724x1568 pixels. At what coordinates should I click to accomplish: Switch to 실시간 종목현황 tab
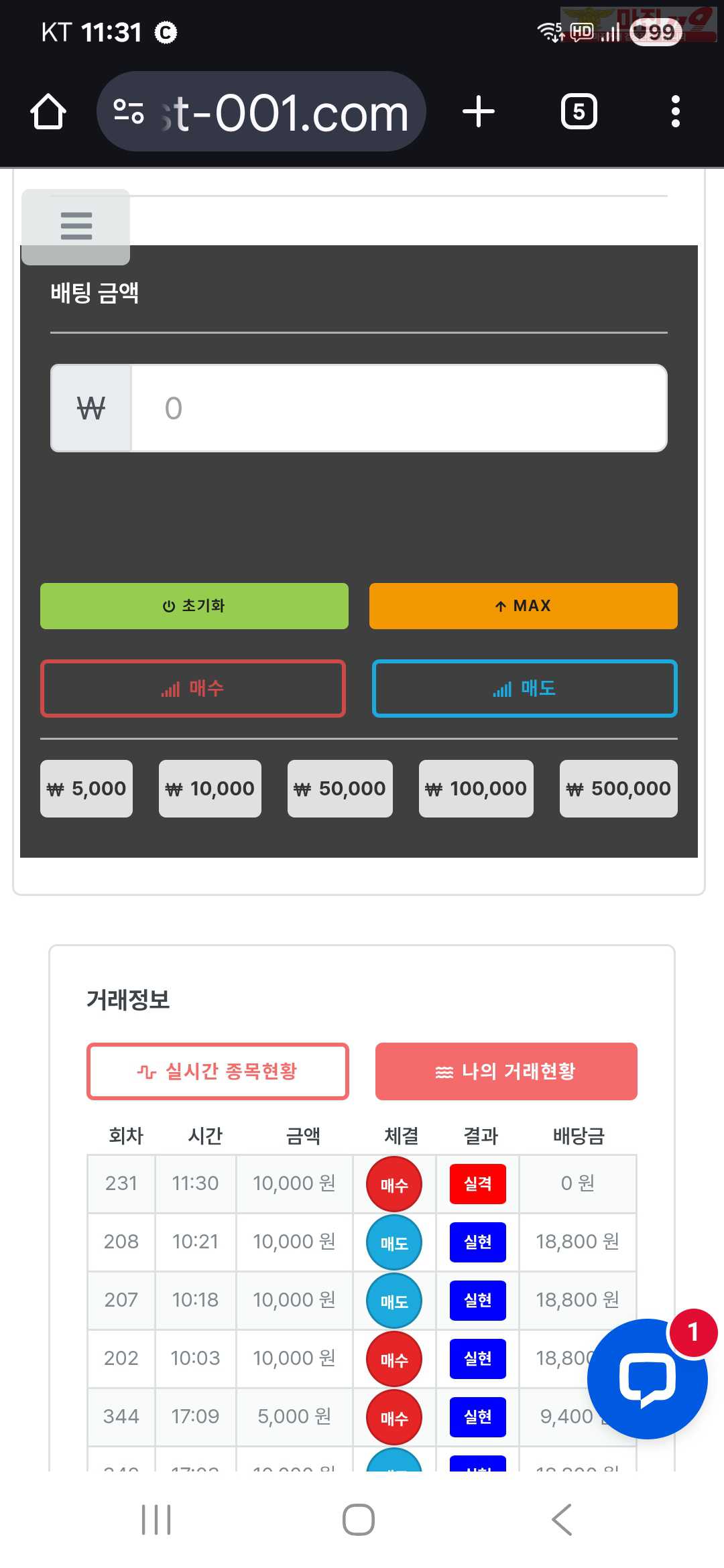(218, 1071)
